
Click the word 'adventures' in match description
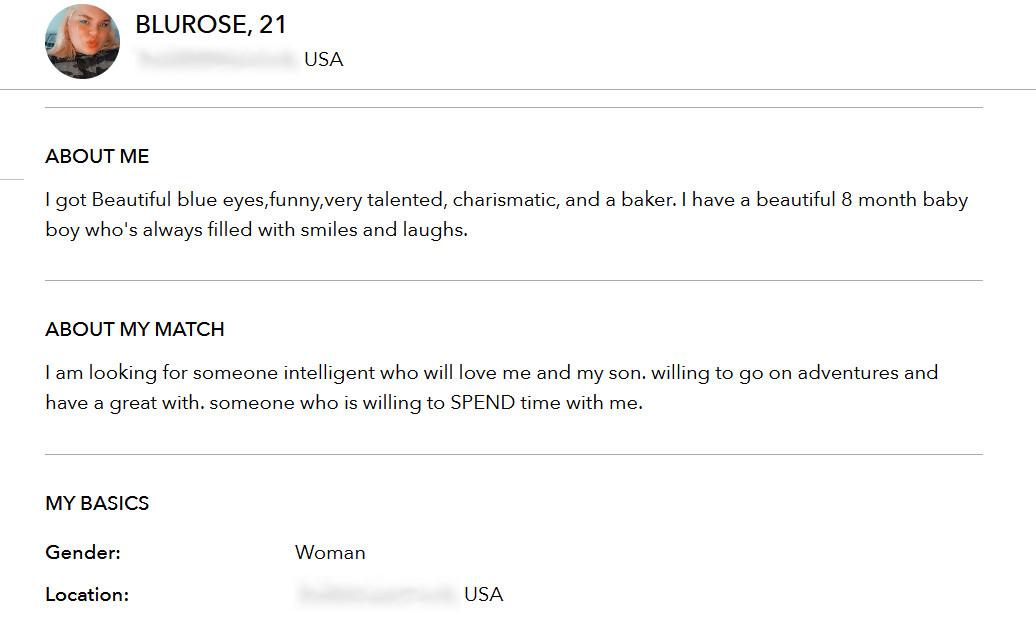pos(848,373)
